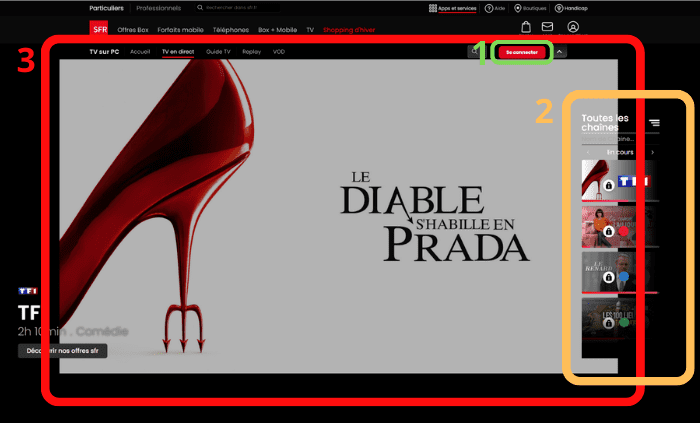Viewport: 700px width, 423px height.
Task: Switch to the Accueil tab
Action: coord(140,52)
